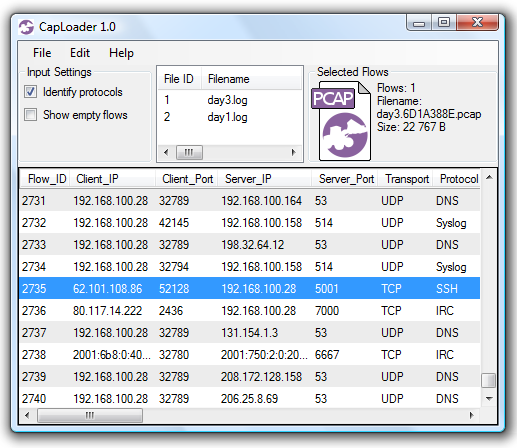Click flow table scroll down arrow
The width and height of the screenshot is (517, 448).
point(489,399)
